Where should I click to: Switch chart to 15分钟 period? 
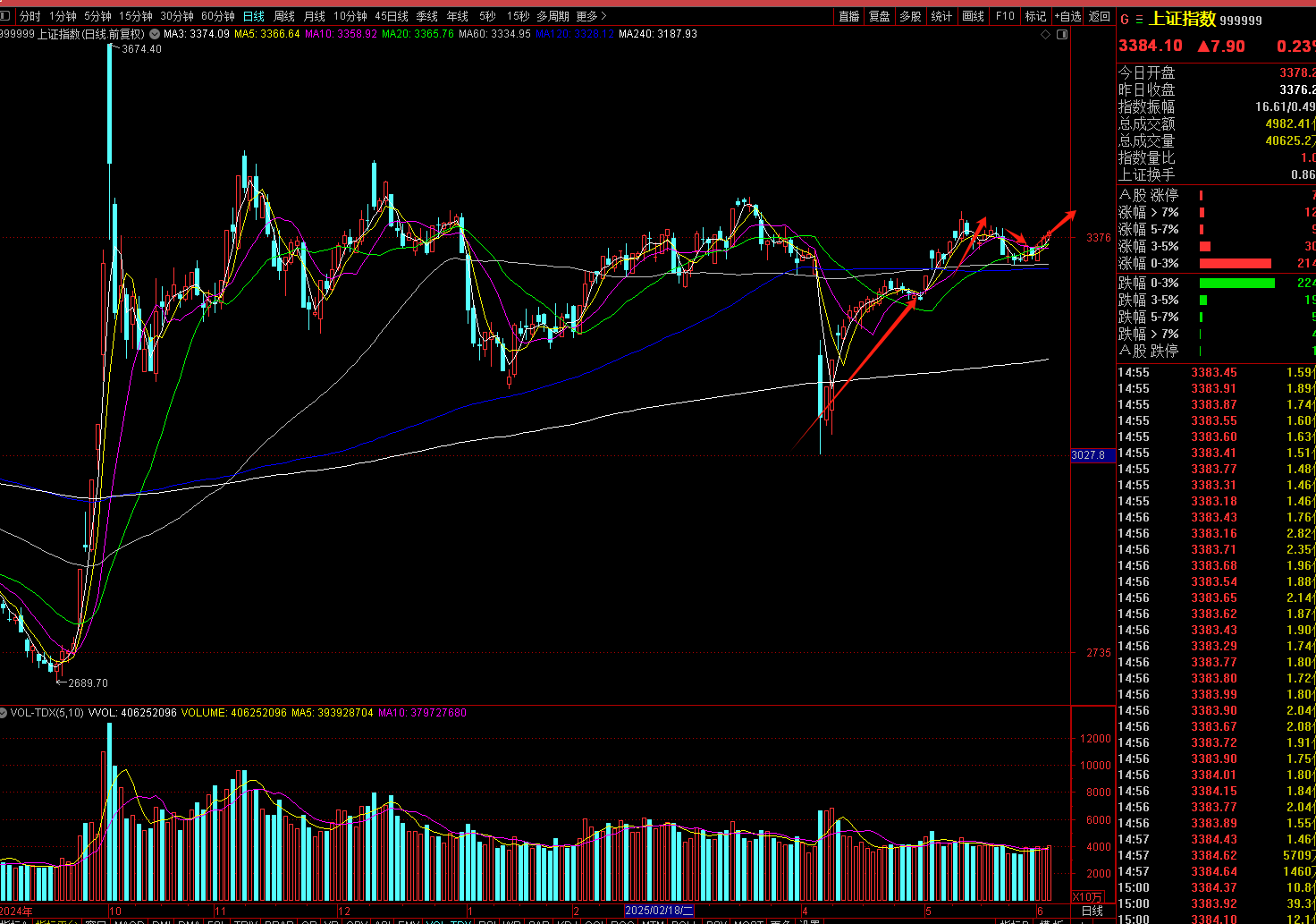136,16
